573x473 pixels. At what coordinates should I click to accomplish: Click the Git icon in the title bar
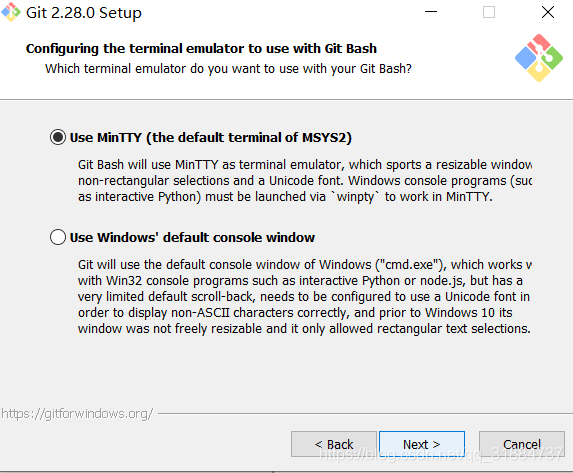tap(11, 12)
